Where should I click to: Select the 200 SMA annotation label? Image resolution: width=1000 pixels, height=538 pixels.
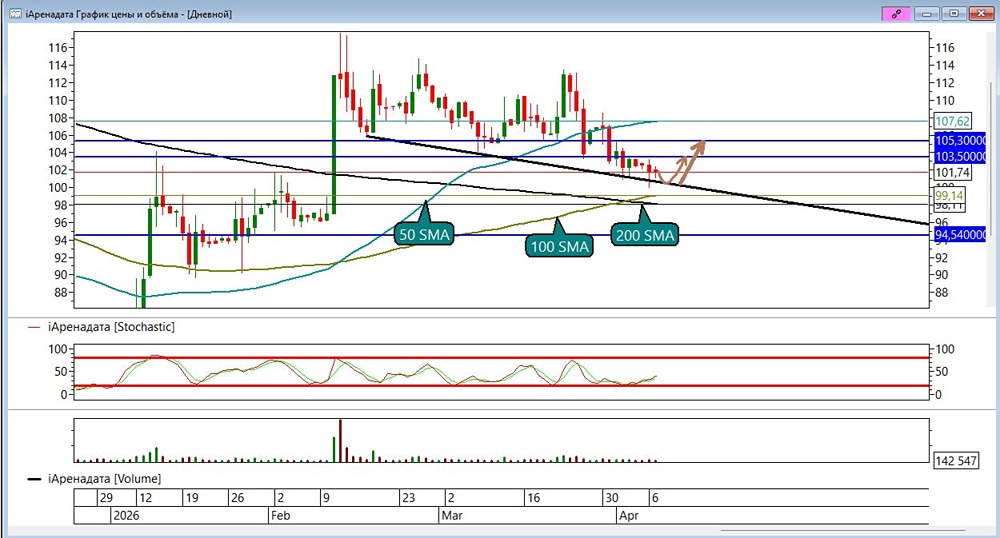645,235
